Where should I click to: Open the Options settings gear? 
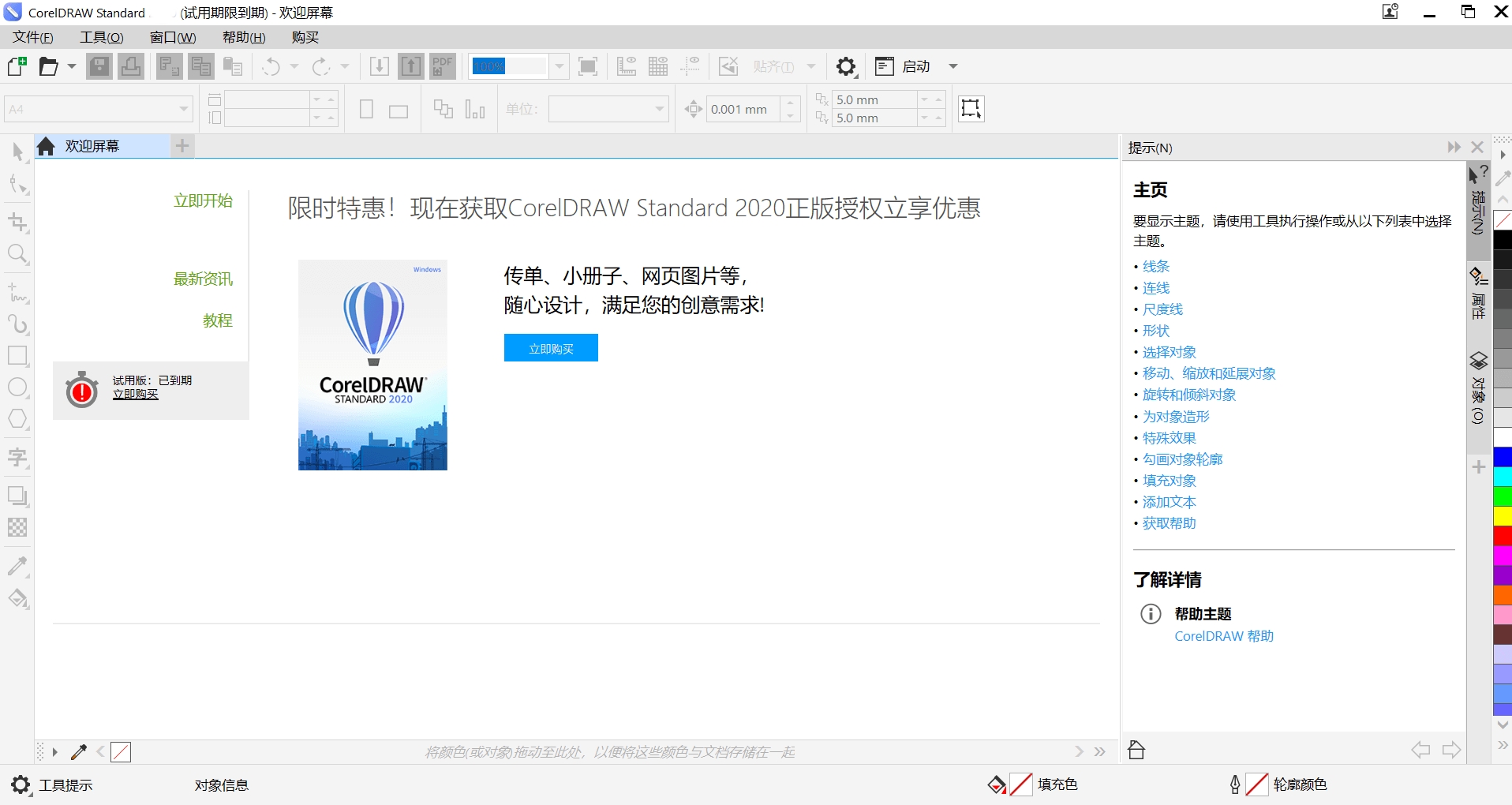(845, 66)
